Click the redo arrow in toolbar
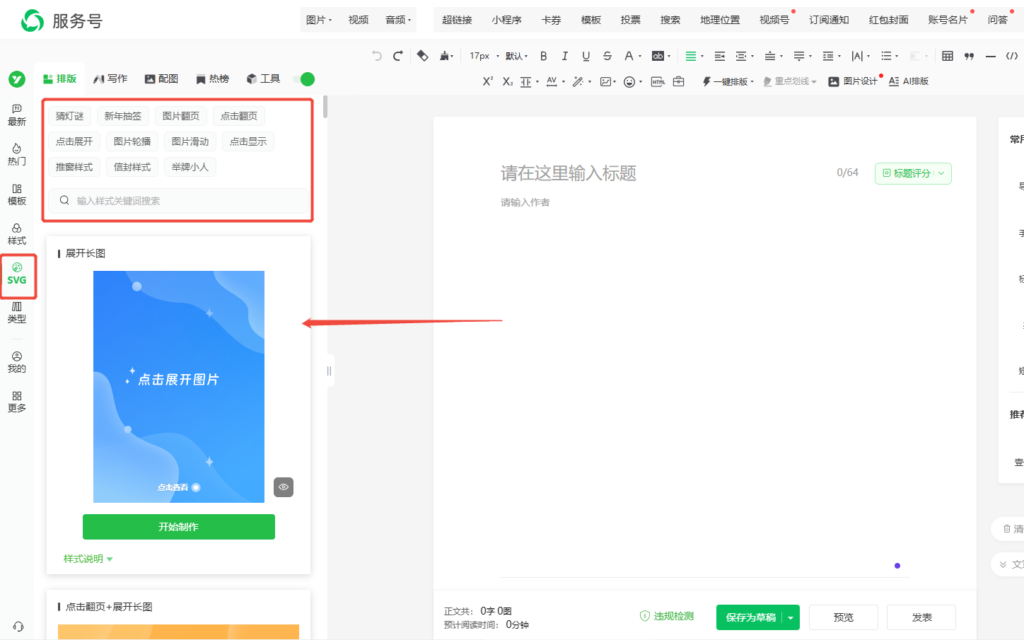Viewport: 1024px width, 640px height. (398, 56)
